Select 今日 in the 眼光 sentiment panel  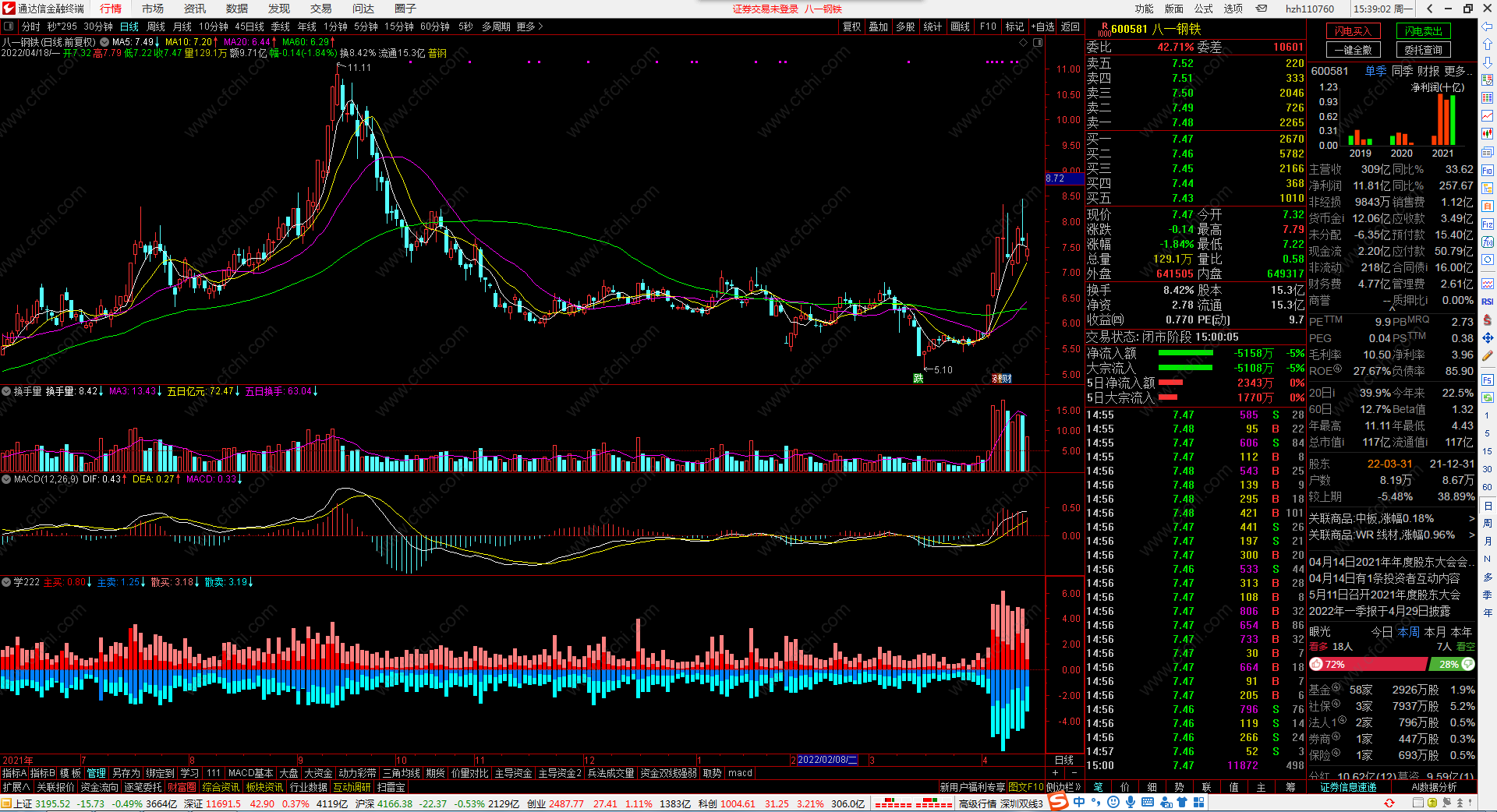pyautogui.click(x=1382, y=632)
